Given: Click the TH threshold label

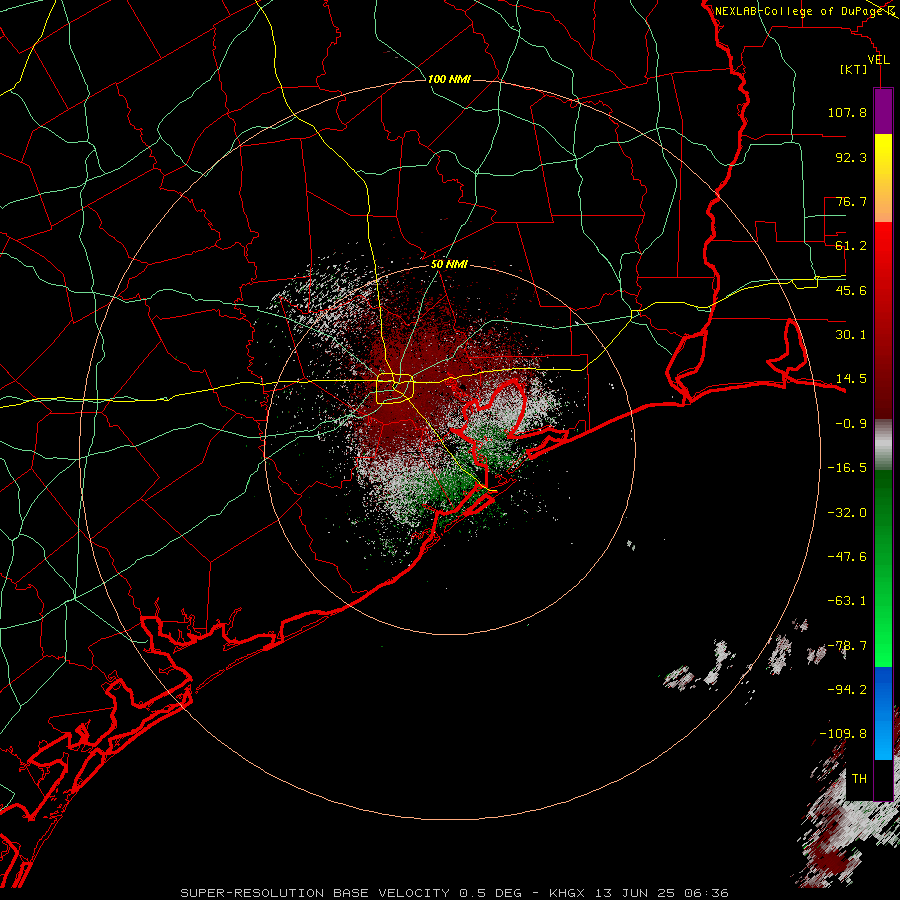Looking at the screenshot, I should 859,779.
